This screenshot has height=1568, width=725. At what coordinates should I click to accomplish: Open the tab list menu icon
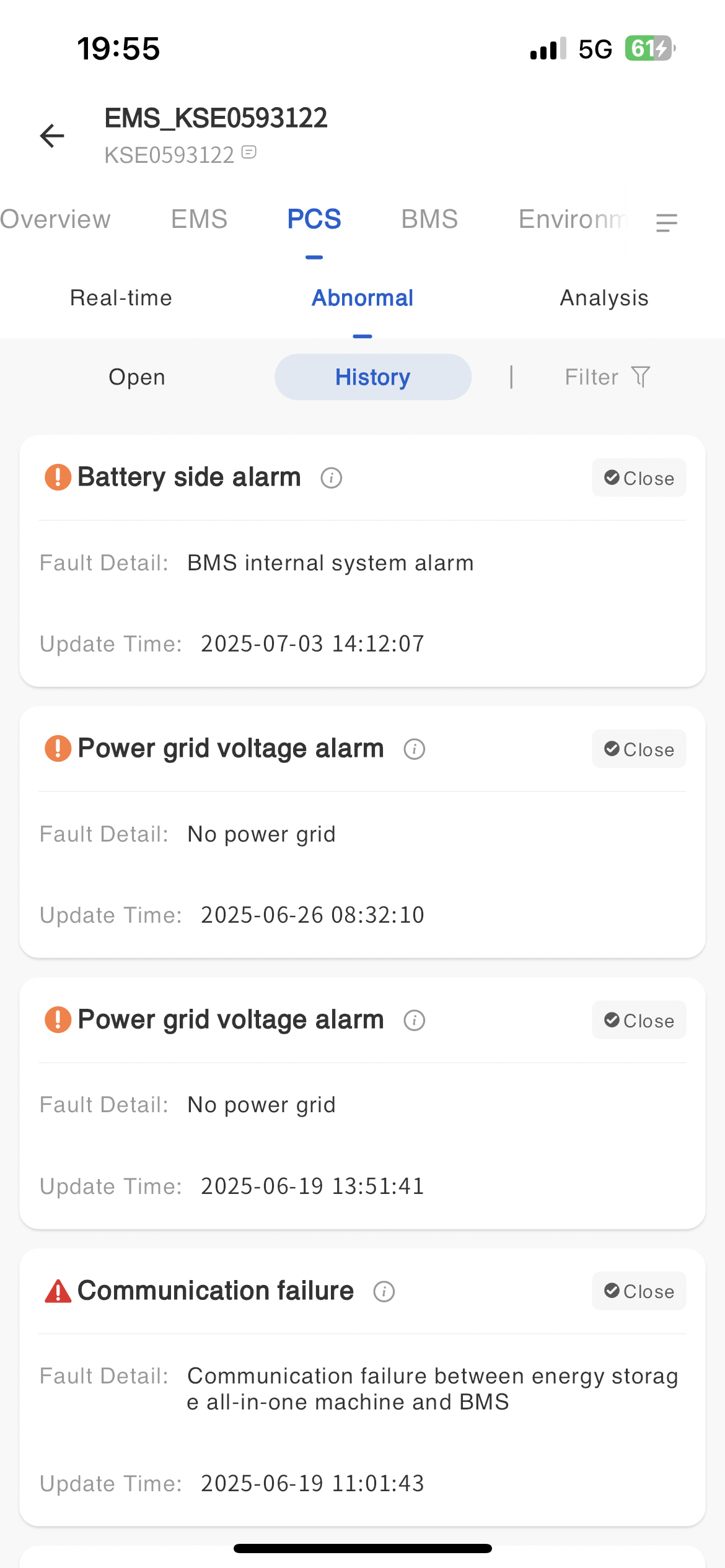point(666,222)
